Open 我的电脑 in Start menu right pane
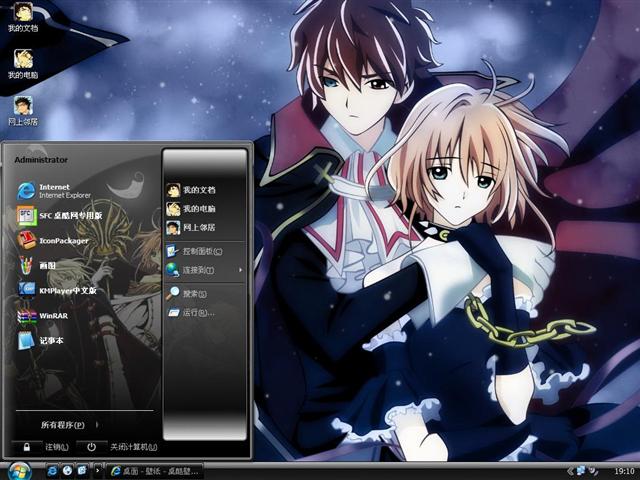 coord(191,209)
